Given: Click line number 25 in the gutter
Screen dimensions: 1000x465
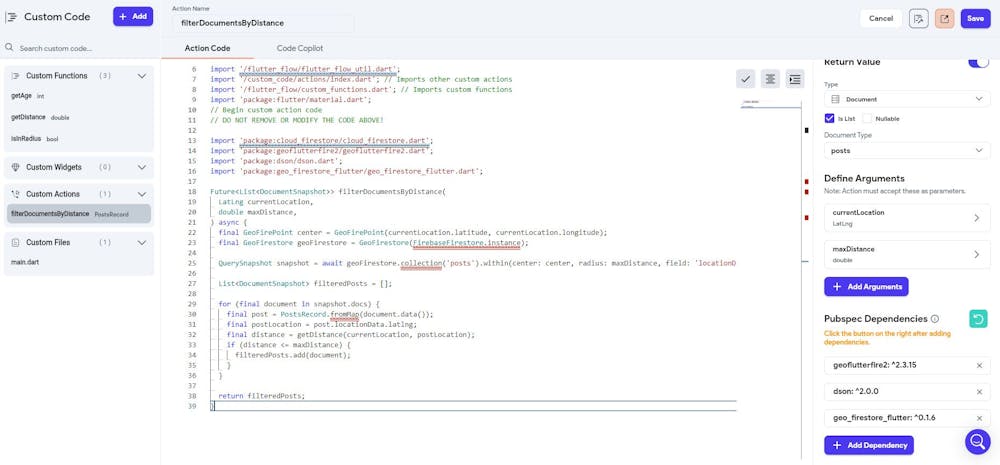Looking at the screenshot, I should click(x=193, y=263).
